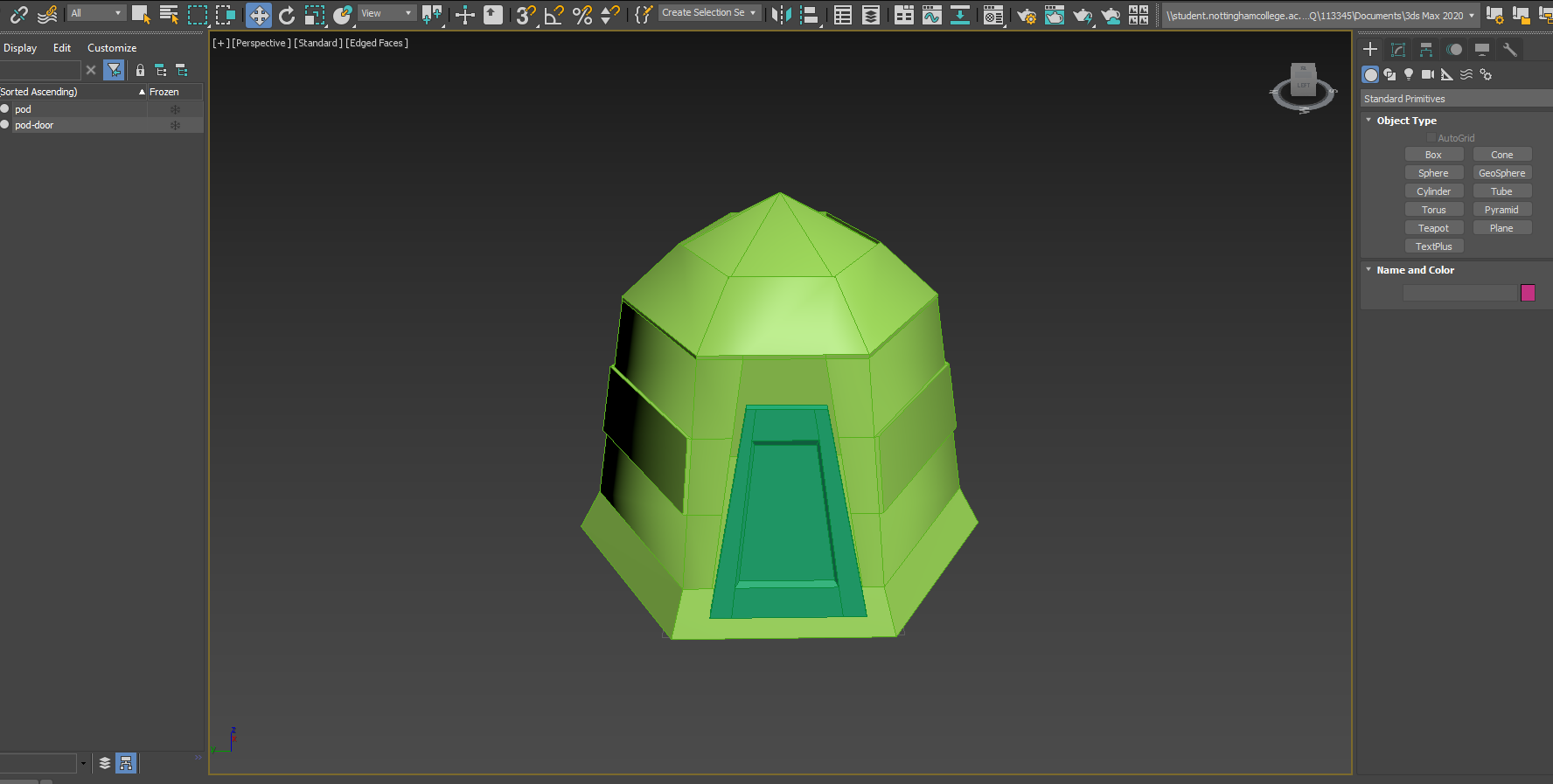The image size is (1553, 784).
Task: Switch to Cameras creation category
Action: (1428, 74)
